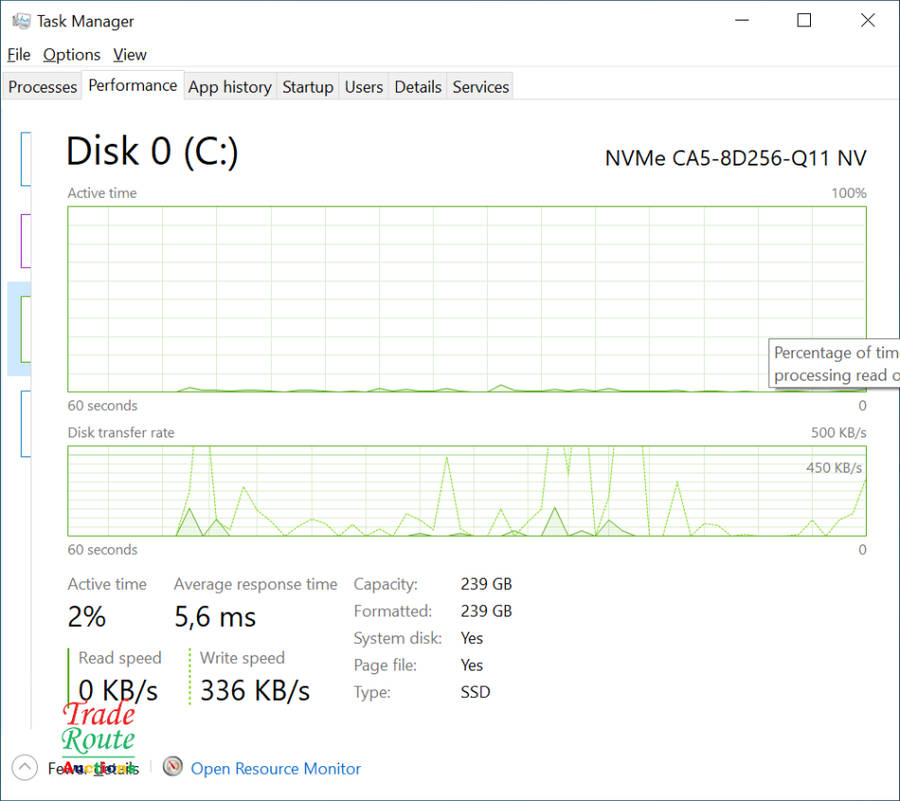Go to the App history tab
The image size is (900, 801).
(x=230, y=87)
